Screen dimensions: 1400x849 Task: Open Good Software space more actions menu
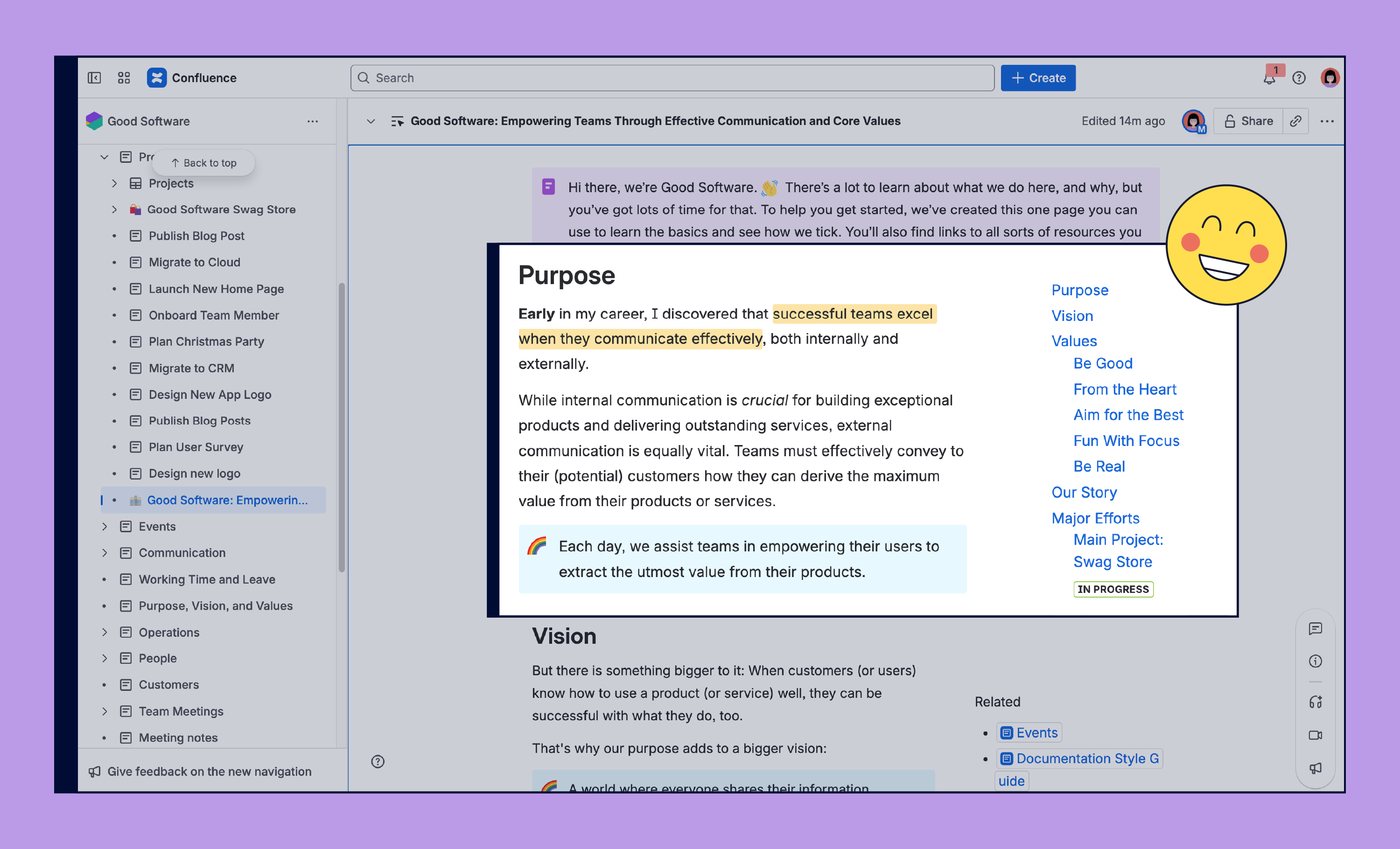(x=313, y=121)
